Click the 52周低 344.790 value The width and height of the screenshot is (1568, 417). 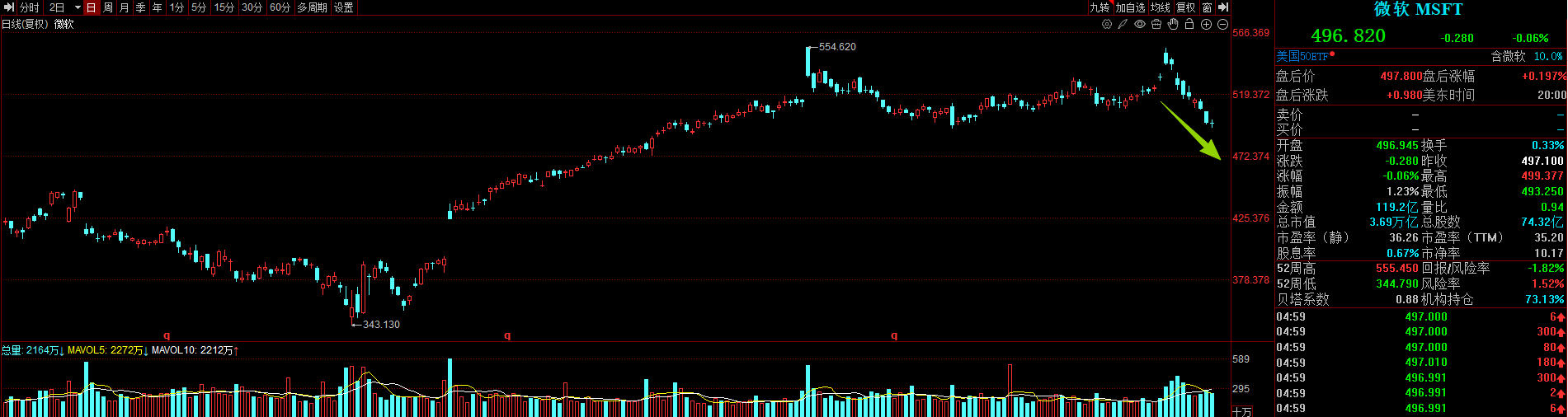1397,283
